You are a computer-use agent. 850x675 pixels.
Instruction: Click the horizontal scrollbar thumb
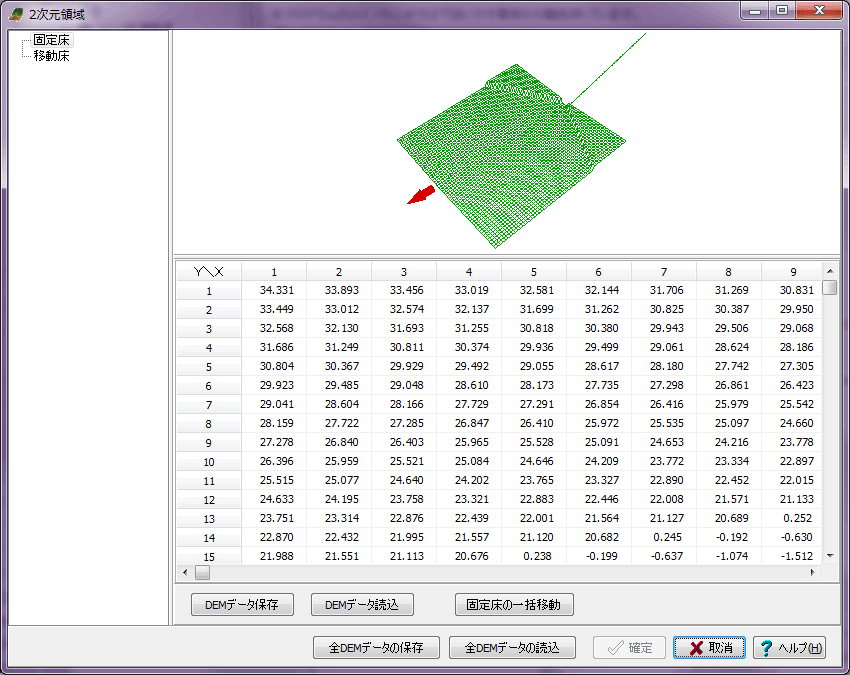click(x=202, y=572)
